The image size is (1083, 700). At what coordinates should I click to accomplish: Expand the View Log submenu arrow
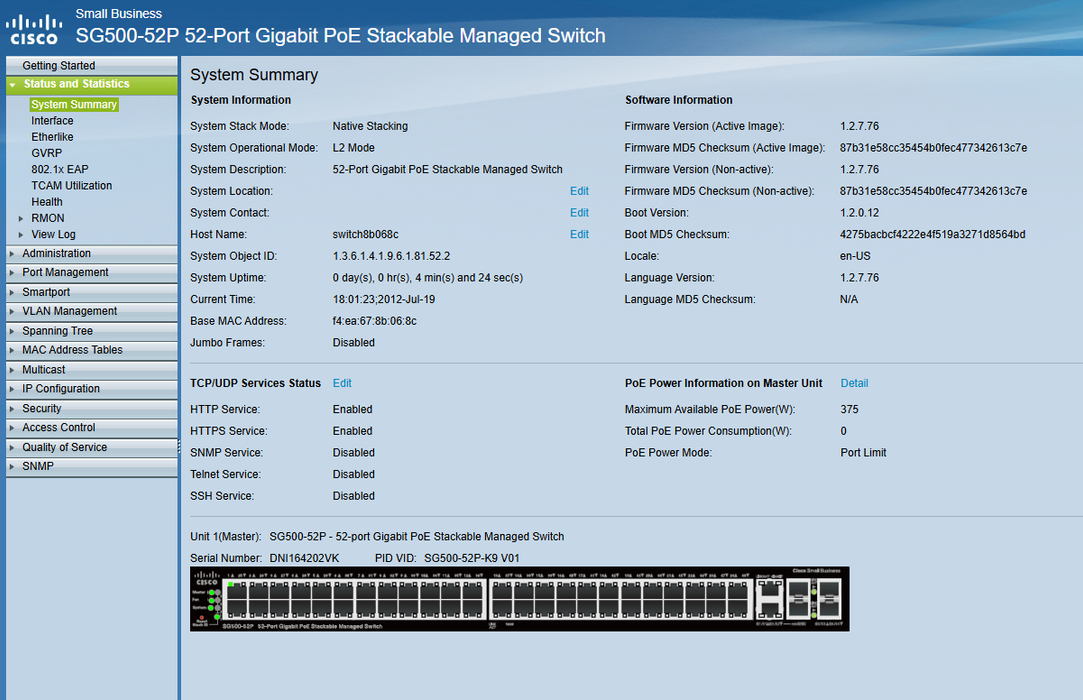click(21, 235)
